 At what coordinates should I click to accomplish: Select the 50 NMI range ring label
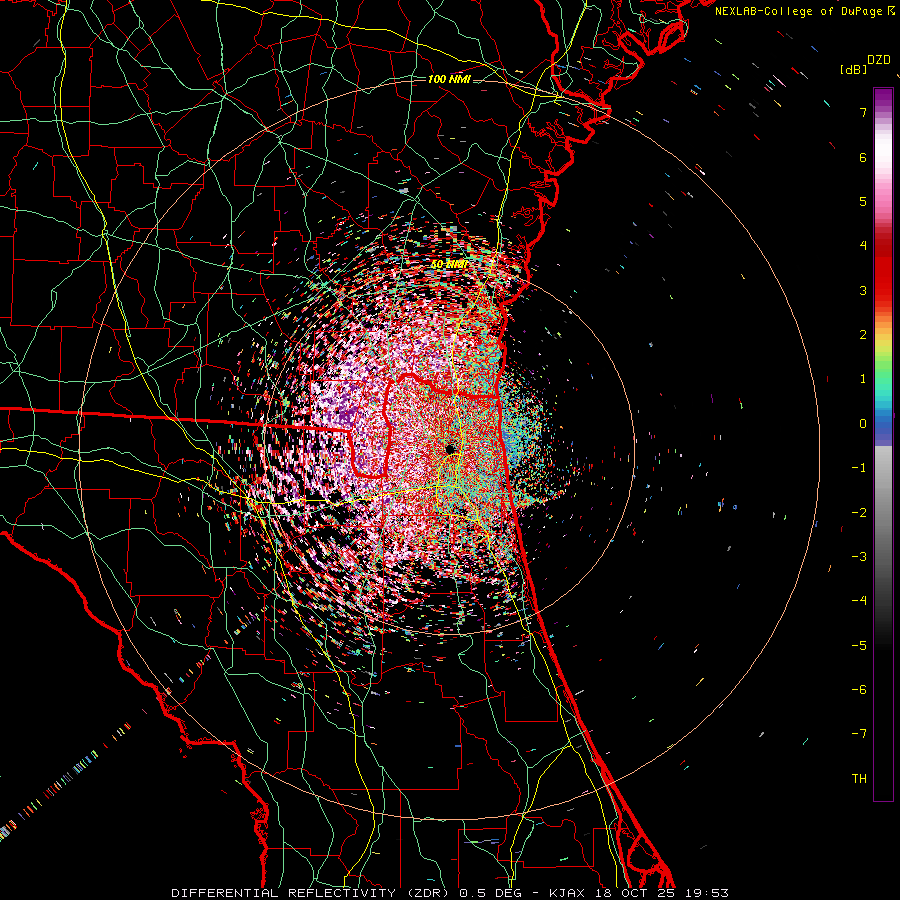449,264
